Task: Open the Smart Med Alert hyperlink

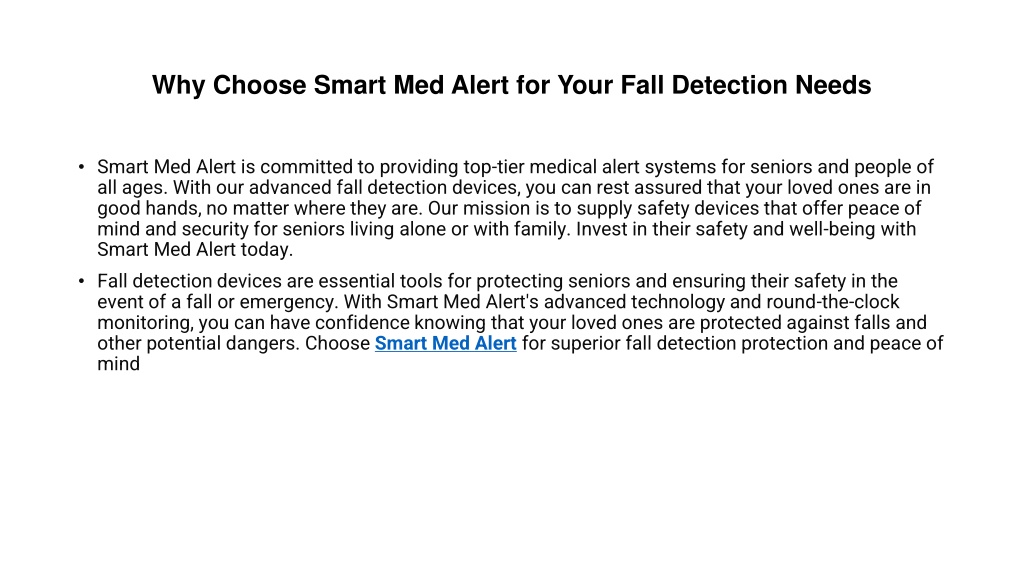Action: (x=445, y=344)
